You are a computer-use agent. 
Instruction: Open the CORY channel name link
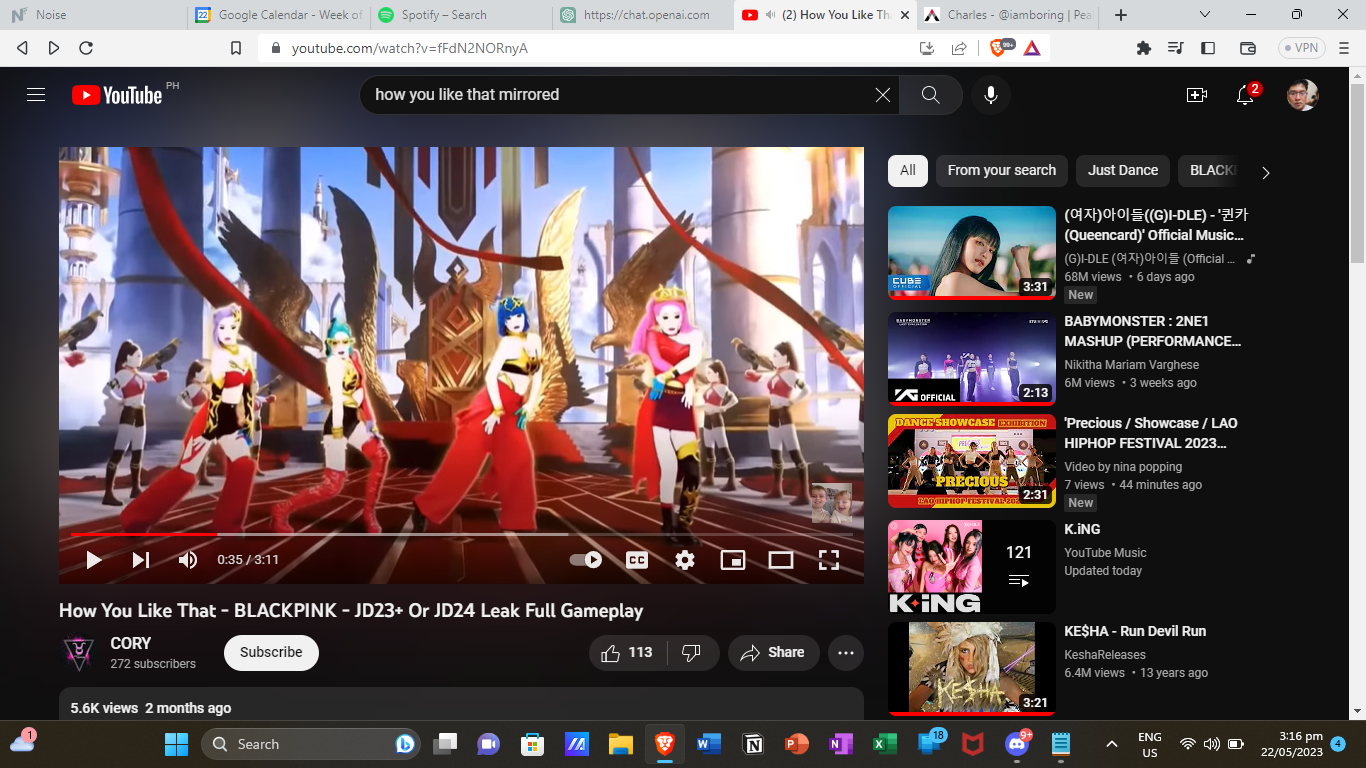(131, 644)
